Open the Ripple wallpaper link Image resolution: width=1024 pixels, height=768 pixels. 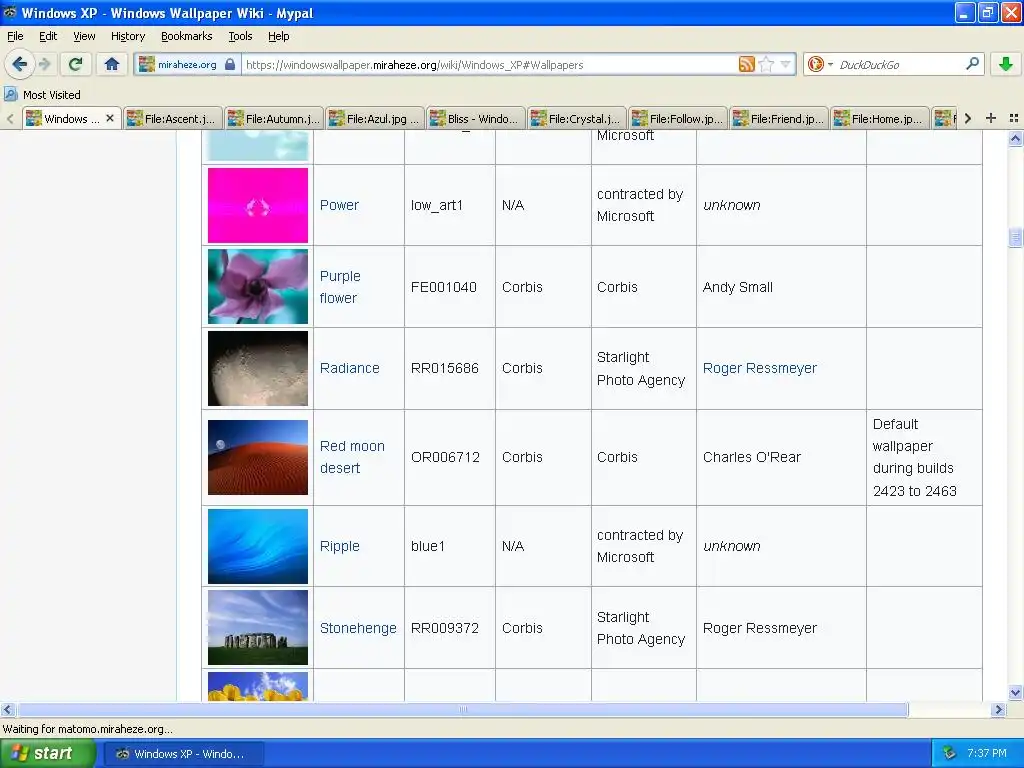click(340, 546)
